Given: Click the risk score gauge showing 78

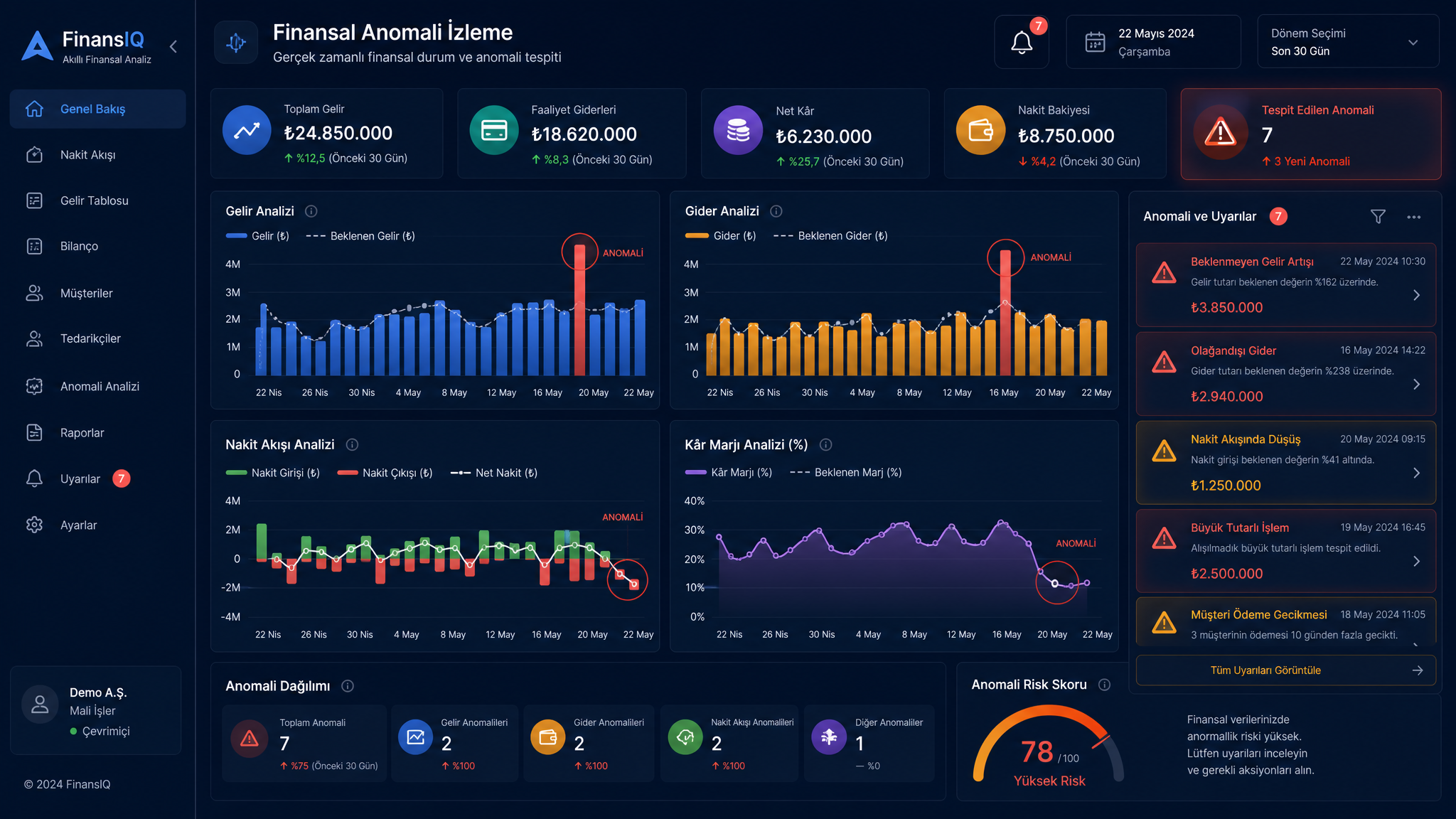Looking at the screenshot, I should (1049, 746).
